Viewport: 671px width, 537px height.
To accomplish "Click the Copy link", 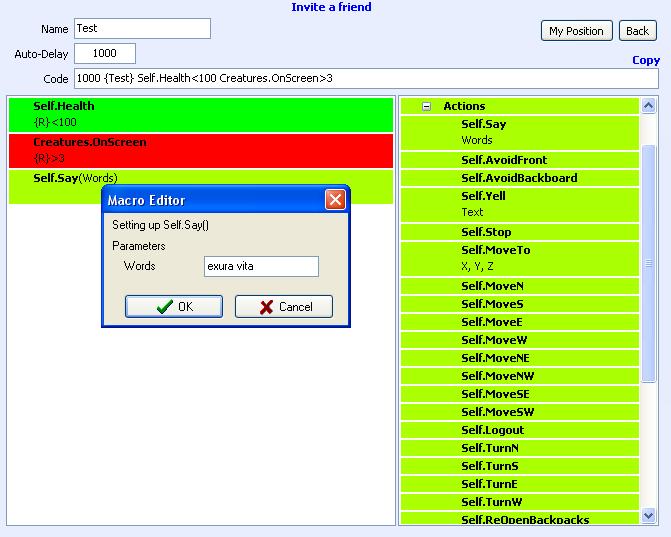I will pyautogui.click(x=646, y=60).
